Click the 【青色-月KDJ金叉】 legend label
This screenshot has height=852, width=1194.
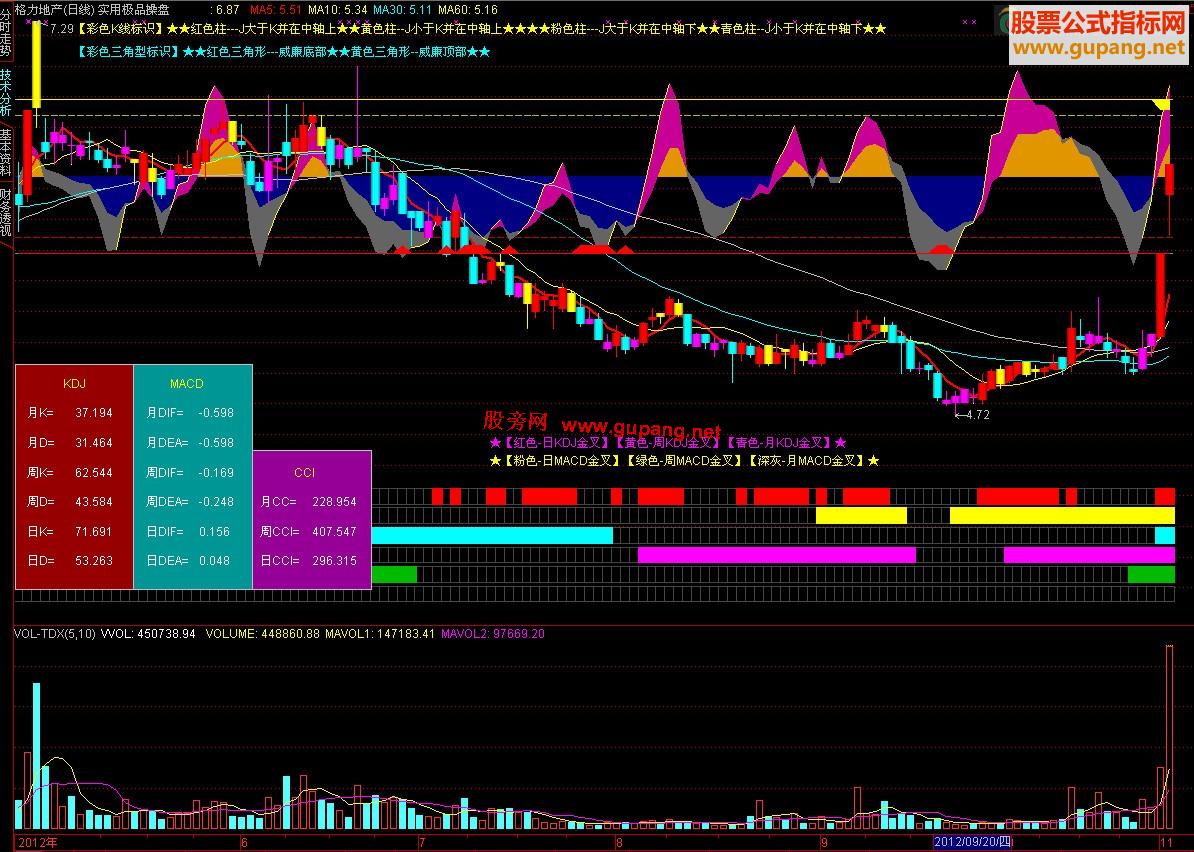[x=777, y=442]
